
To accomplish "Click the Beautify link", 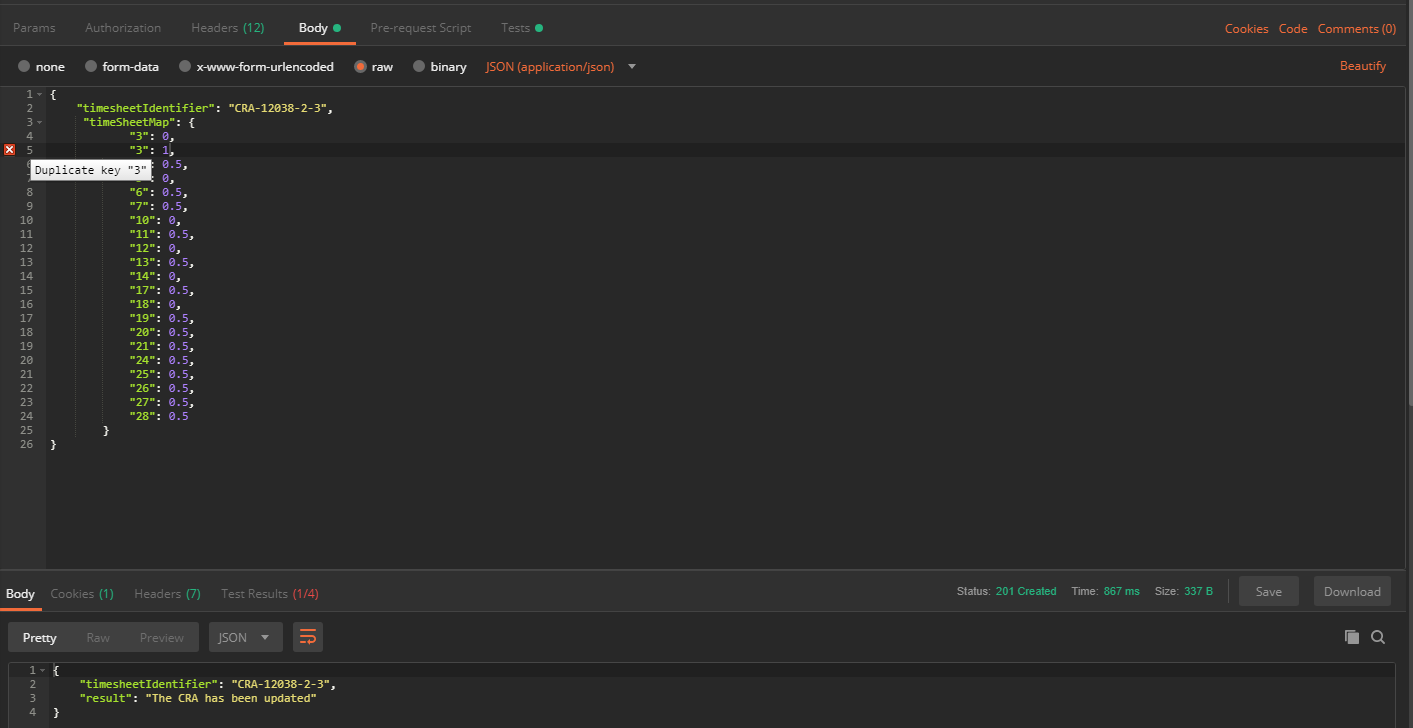I will 1362,65.
